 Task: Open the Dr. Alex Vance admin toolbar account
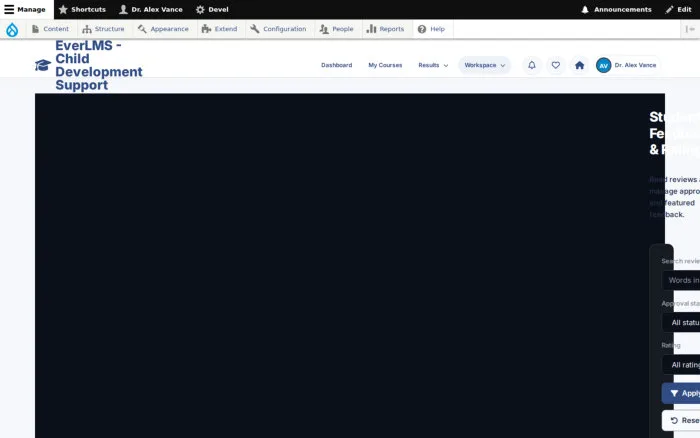[151, 9]
